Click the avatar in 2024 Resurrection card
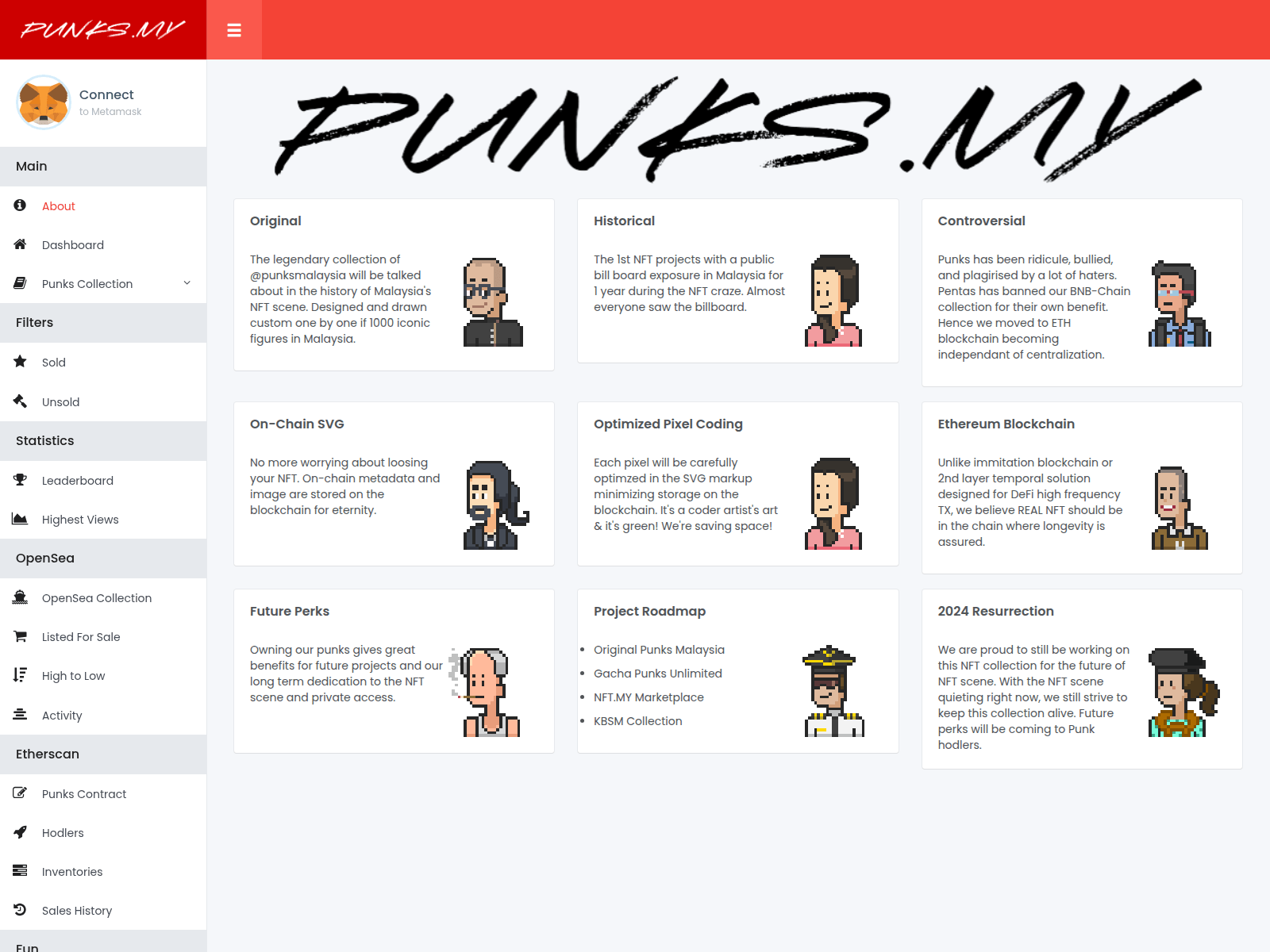1270x952 pixels. tap(1184, 693)
